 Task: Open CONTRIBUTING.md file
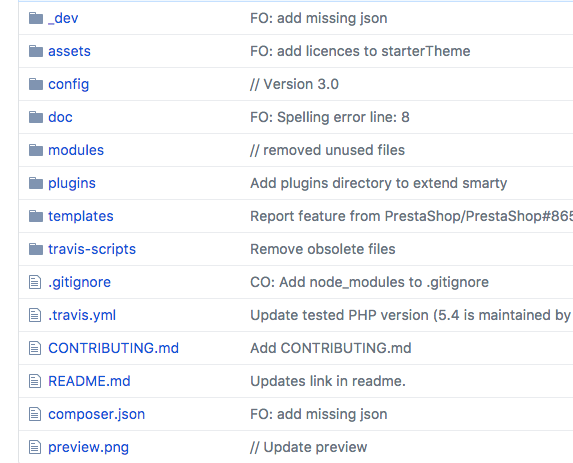(x=113, y=348)
